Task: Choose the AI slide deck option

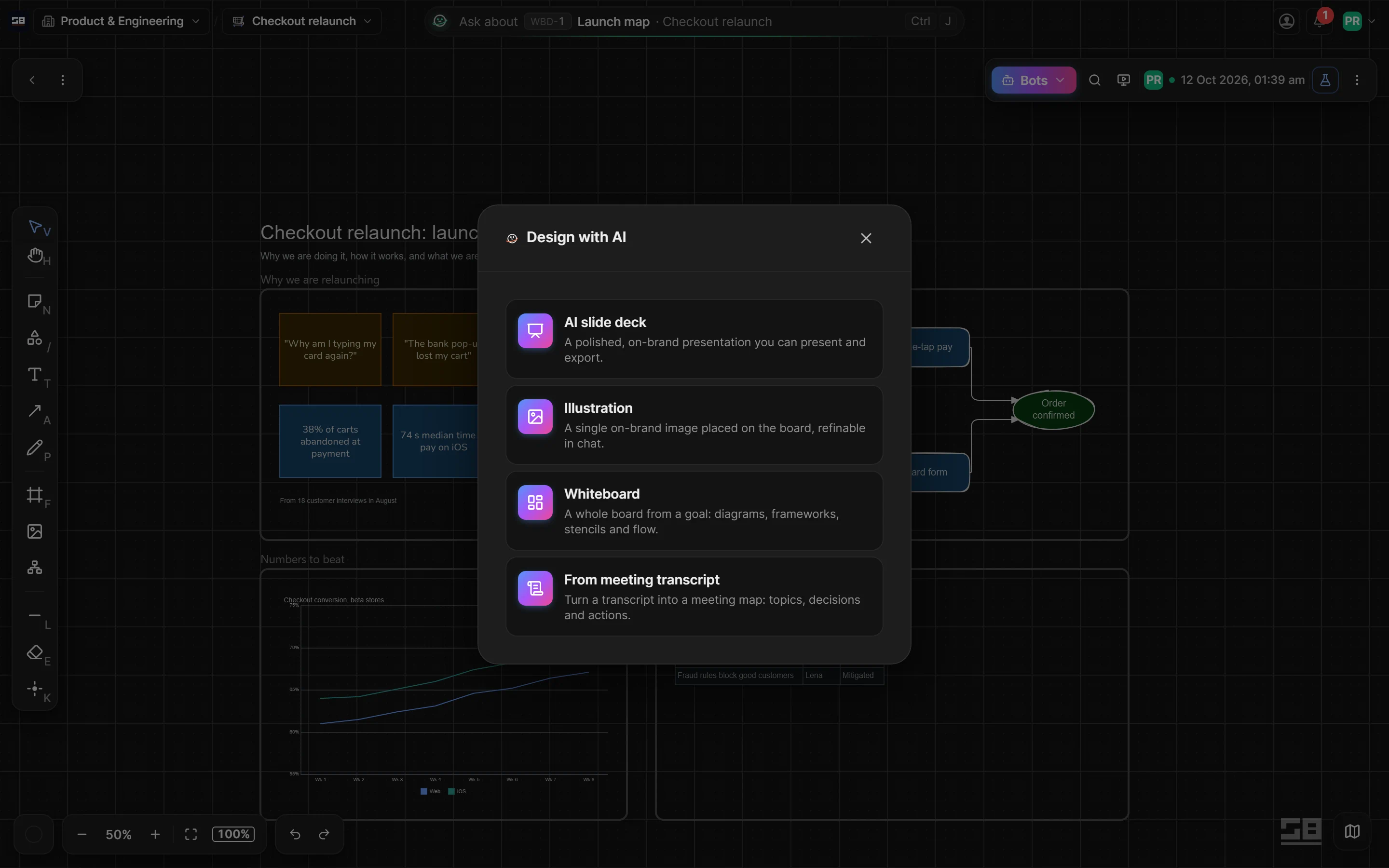Action: pyautogui.click(x=694, y=339)
